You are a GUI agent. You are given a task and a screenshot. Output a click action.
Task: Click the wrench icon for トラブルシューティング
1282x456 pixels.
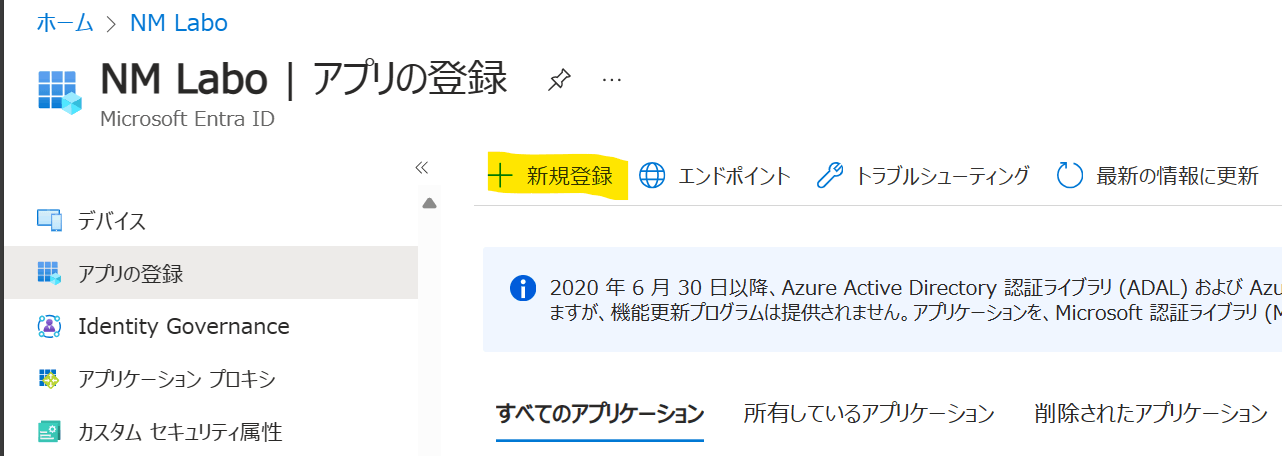830,176
